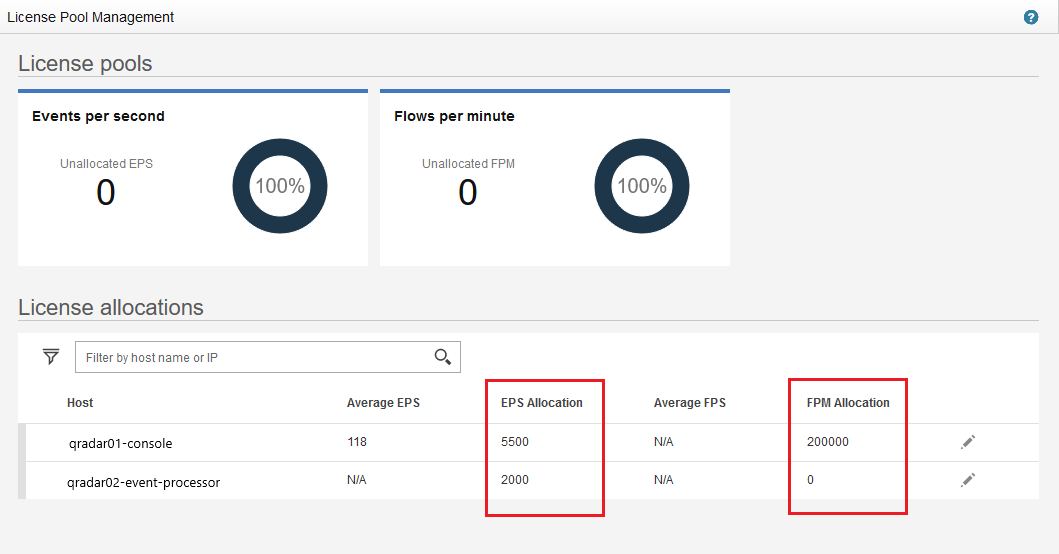Select the qradar01-console host row
This screenshot has width=1059, height=554.
click(528, 443)
